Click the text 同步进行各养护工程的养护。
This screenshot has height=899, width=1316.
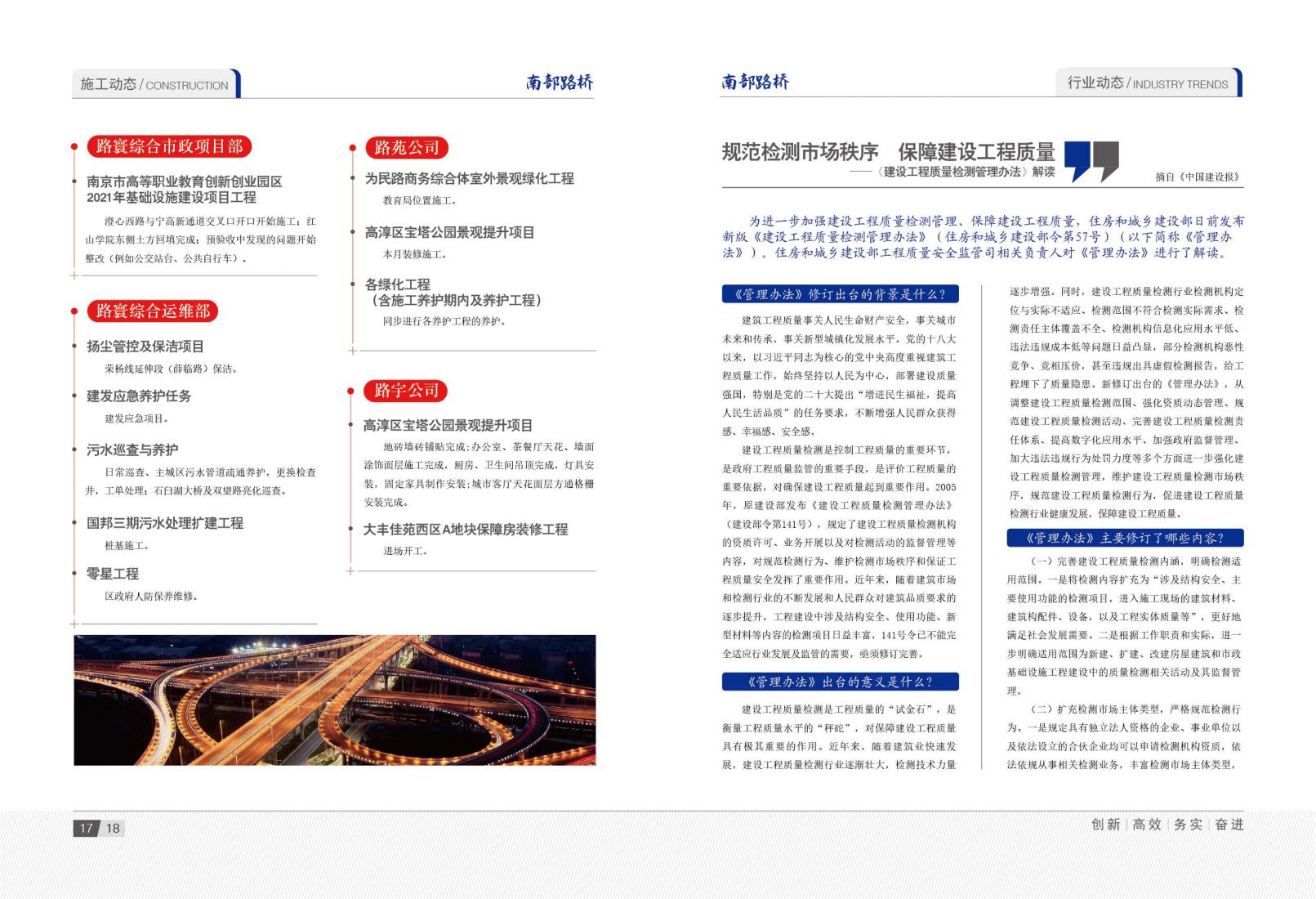(445, 321)
